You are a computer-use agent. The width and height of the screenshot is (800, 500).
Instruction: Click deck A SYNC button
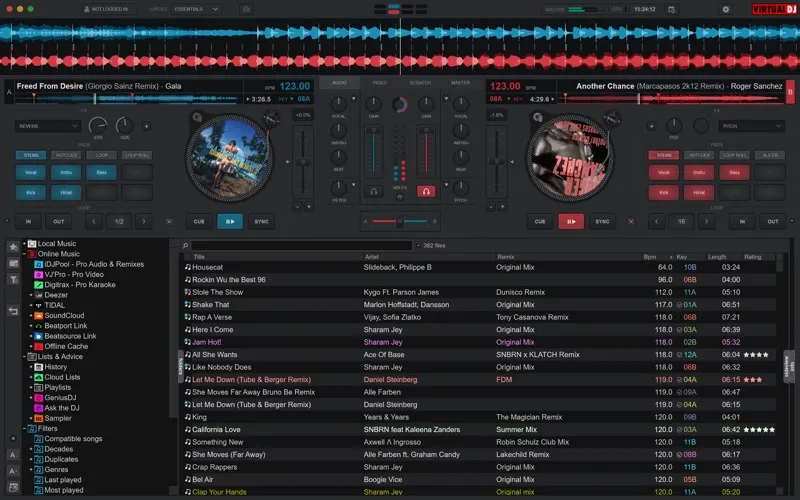point(261,221)
